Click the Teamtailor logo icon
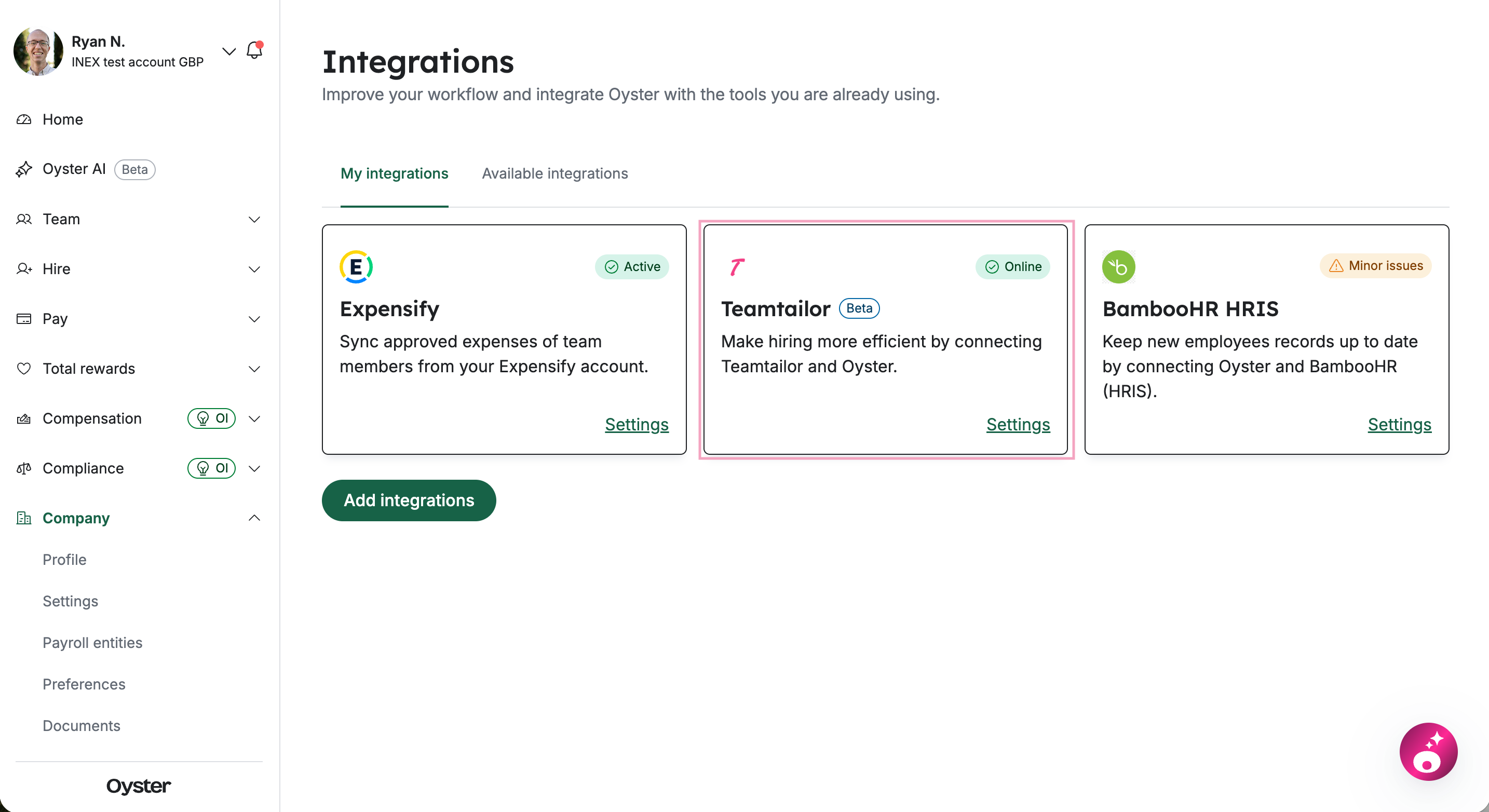Image resolution: width=1489 pixels, height=812 pixels. tap(737, 267)
